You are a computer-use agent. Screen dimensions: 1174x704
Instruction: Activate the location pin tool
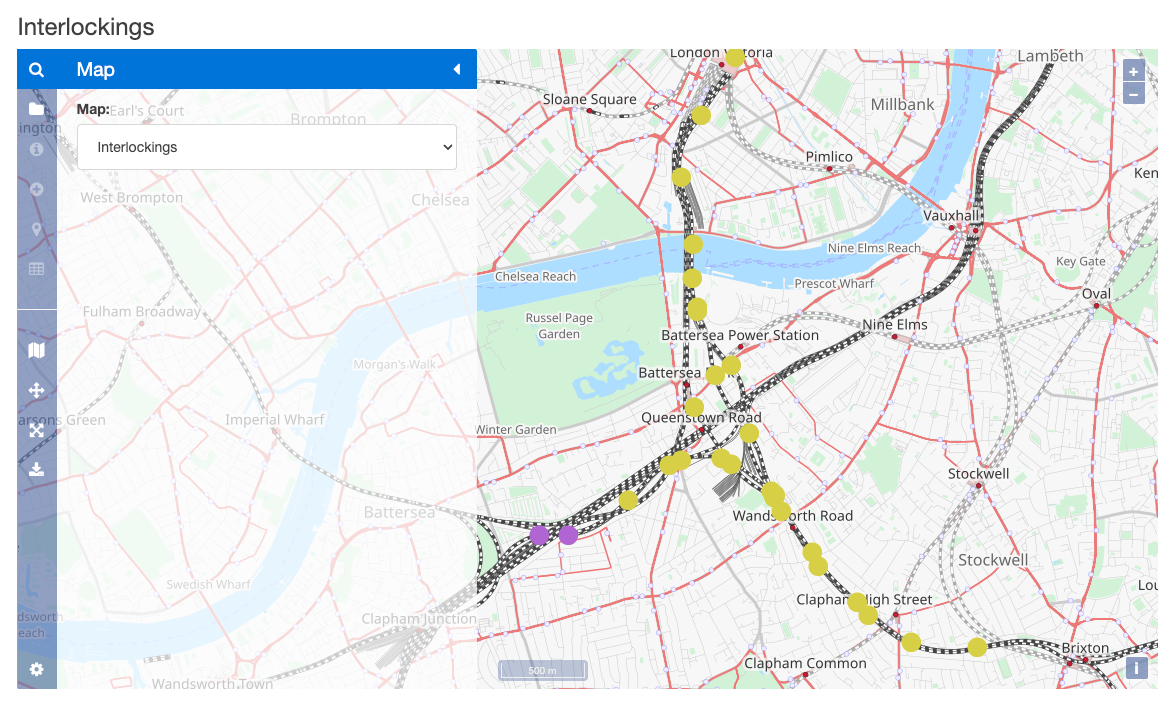click(x=37, y=229)
